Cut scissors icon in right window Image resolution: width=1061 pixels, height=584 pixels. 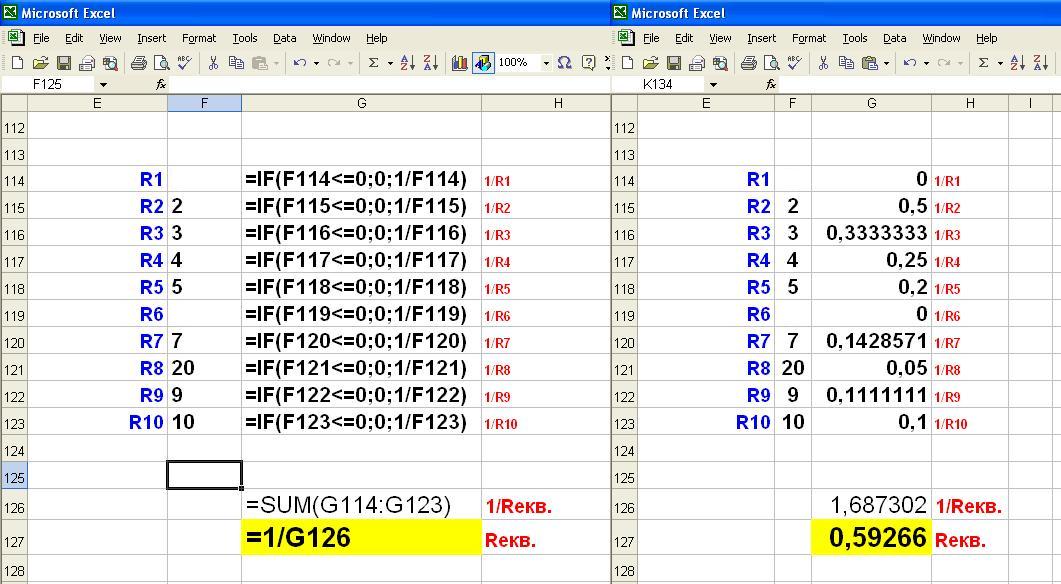click(x=823, y=63)
